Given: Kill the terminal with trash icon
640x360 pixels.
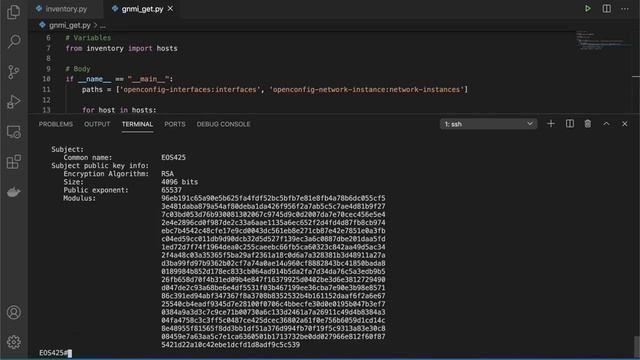Looking at the screenshot, I should [x=587, y=124].
